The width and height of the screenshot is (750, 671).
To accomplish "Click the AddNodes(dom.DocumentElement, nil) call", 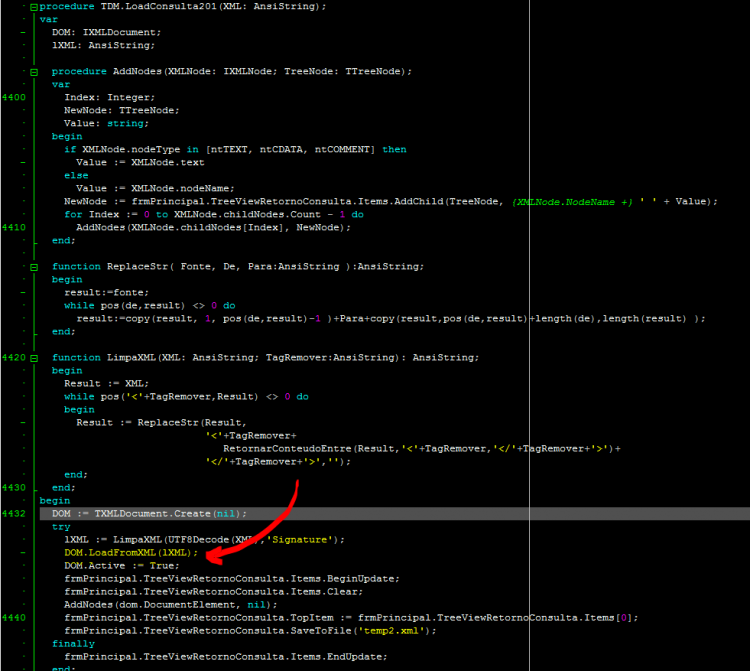I will tap(170, 605).
